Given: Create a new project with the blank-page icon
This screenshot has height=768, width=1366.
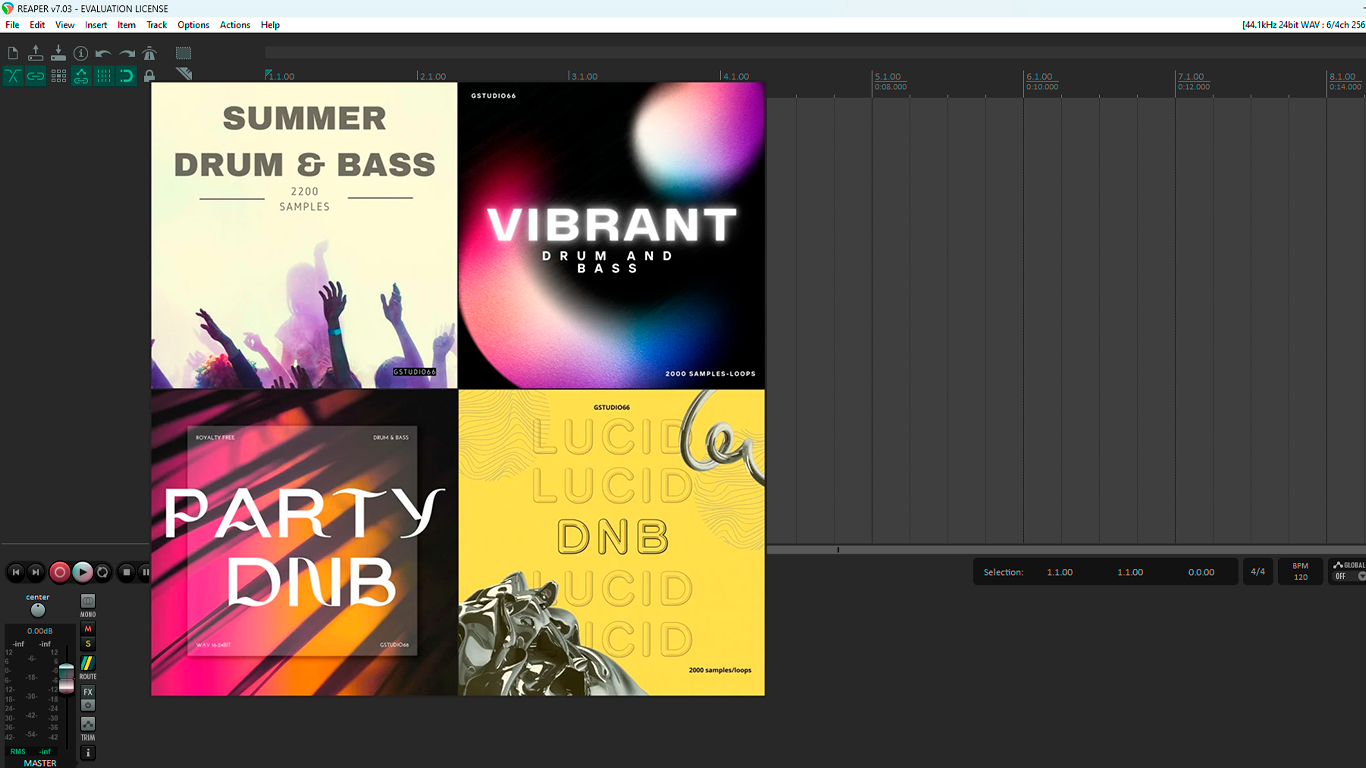Looking at the screenshot, I should pyautogui.click(x=13, y=53).
